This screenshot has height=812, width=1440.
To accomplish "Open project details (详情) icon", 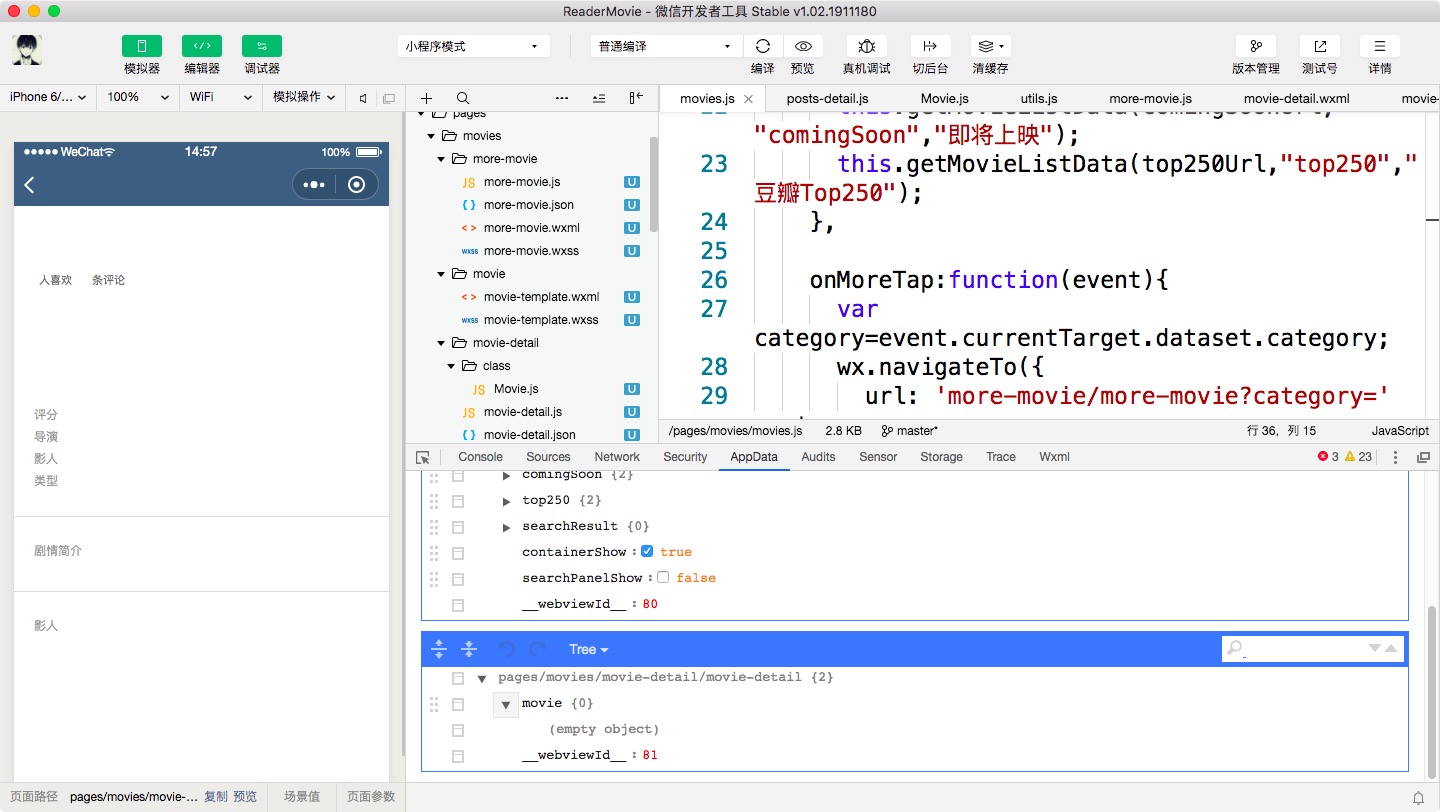I will click(x=1380, y=46).
